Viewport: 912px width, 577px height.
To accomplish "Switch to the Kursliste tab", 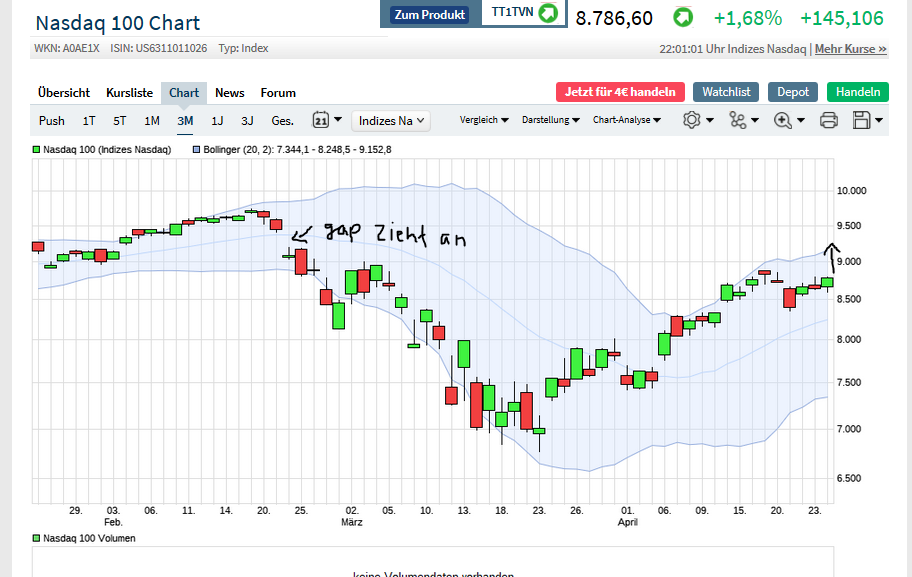I will coord(129,92).
